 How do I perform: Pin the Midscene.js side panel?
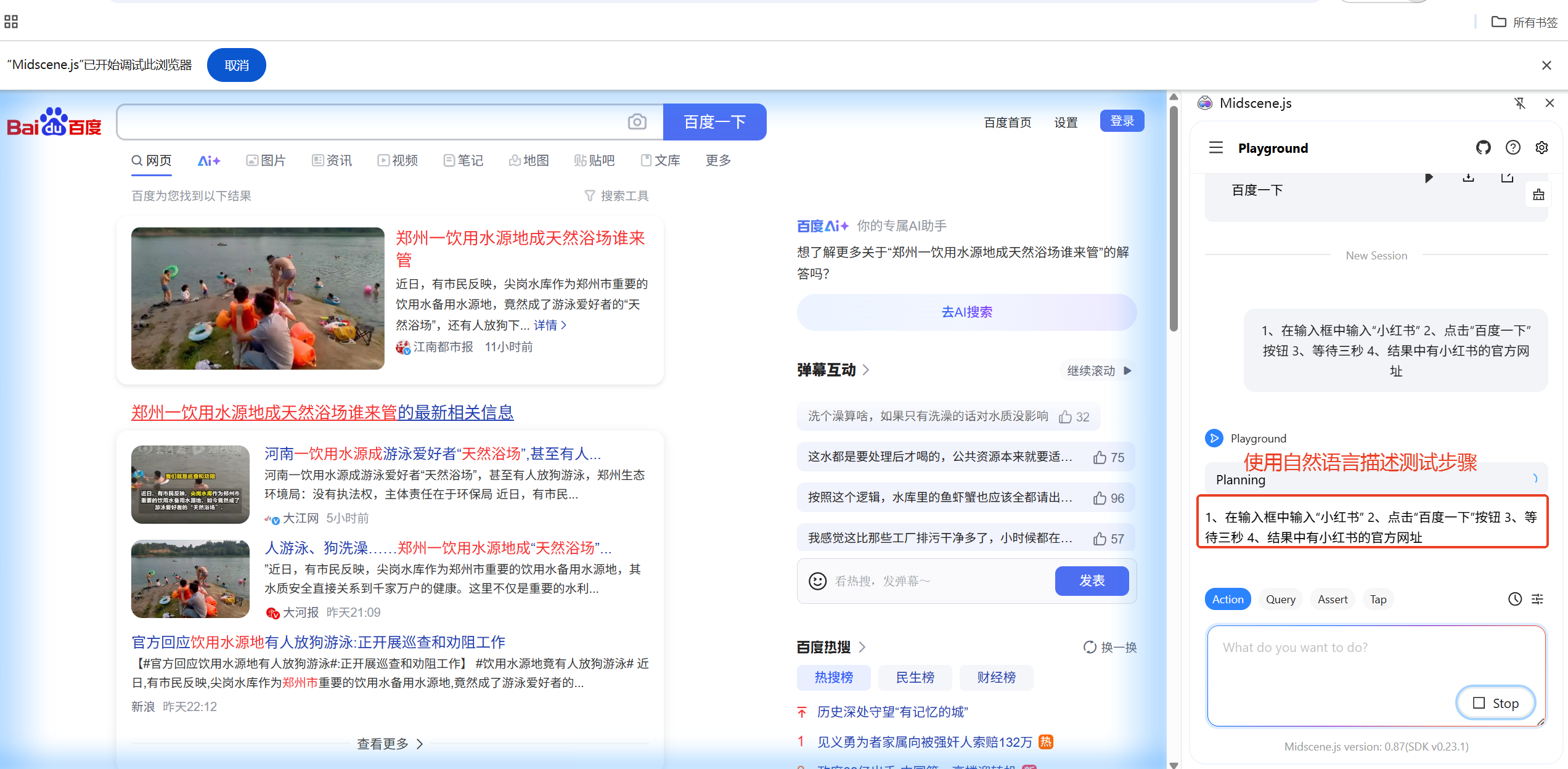point(1519,103)
